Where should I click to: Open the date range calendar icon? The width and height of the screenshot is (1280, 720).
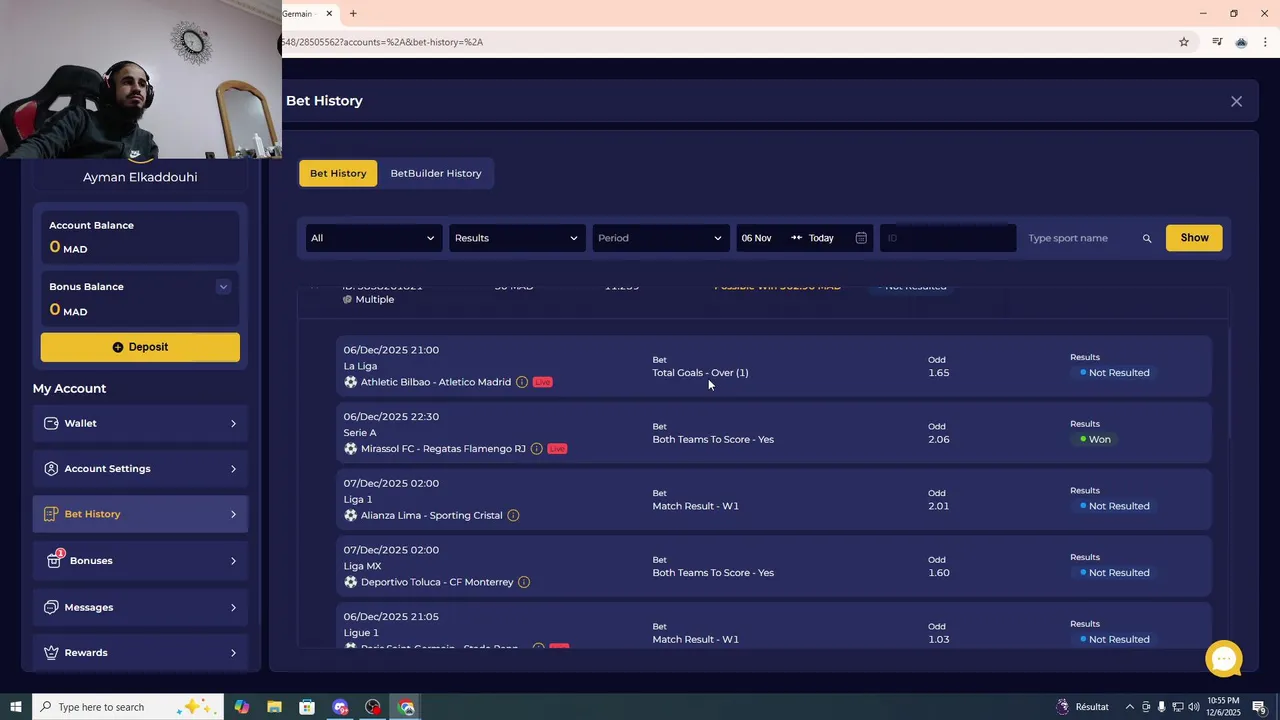pyautogui.click(x=861, y=238)
